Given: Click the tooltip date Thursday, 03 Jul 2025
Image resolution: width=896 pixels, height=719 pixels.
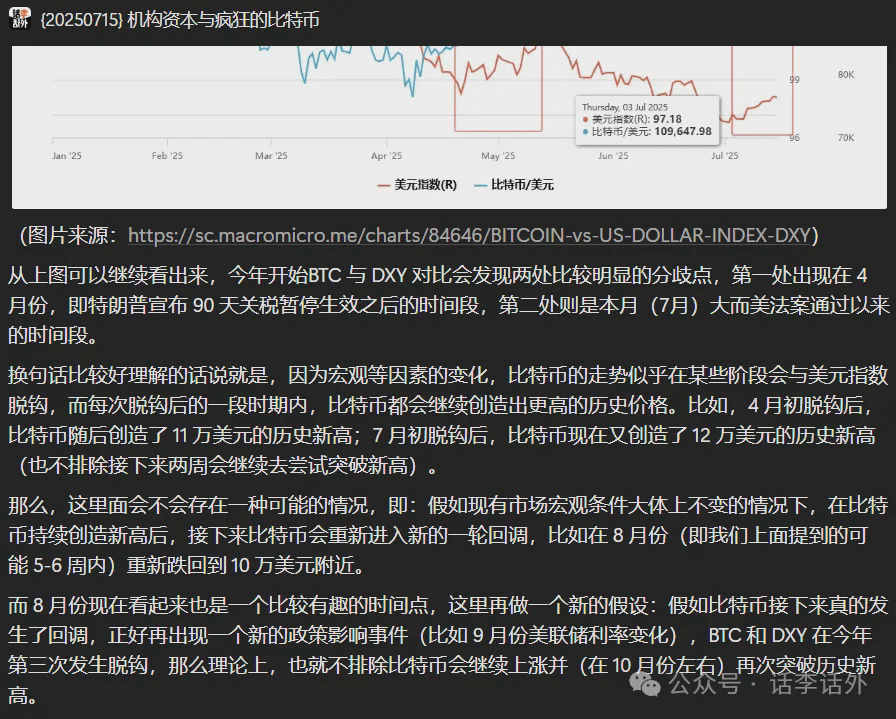Looking at the screenshot, I should pos(625,107).
